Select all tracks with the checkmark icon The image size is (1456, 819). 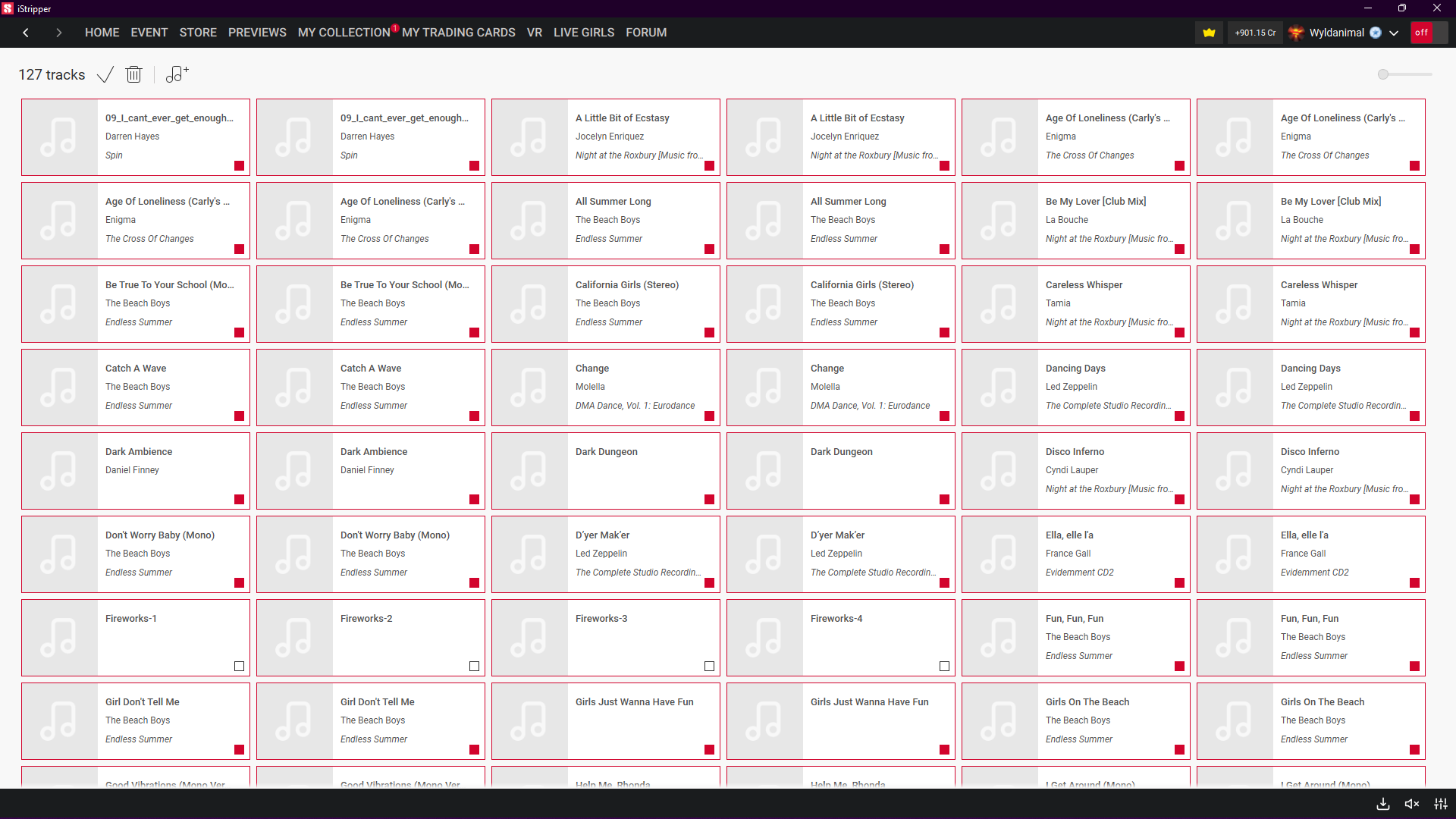click(x=105, y=74)
